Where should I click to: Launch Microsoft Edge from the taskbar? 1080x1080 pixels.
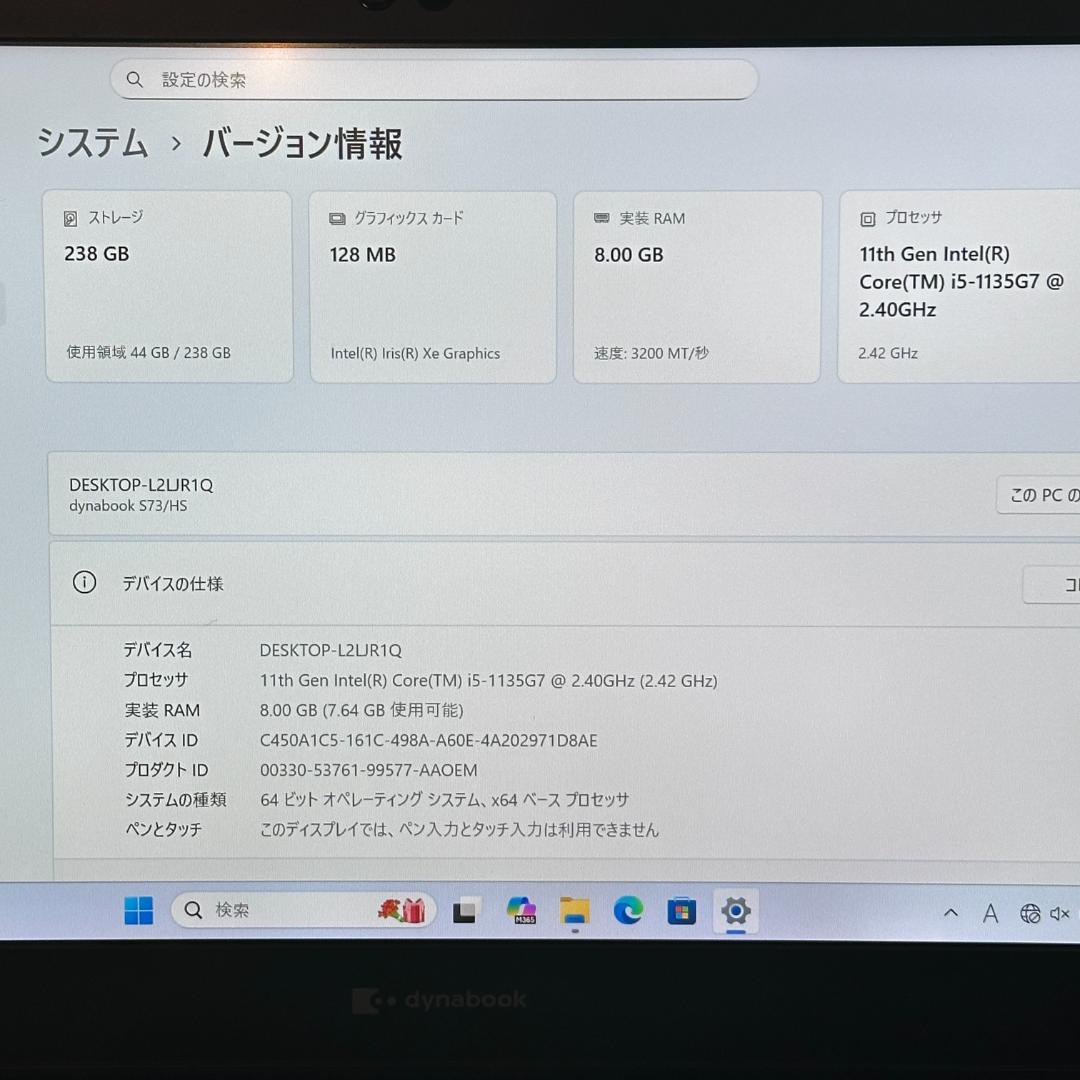click(x=628, y=911)
